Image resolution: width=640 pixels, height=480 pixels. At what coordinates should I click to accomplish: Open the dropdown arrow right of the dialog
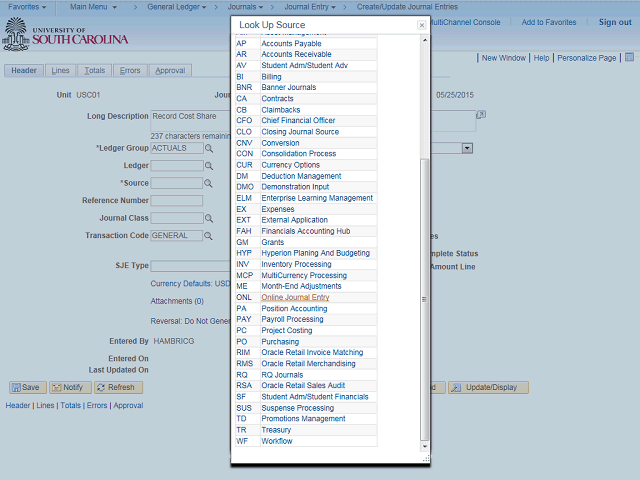click(467, 148)
